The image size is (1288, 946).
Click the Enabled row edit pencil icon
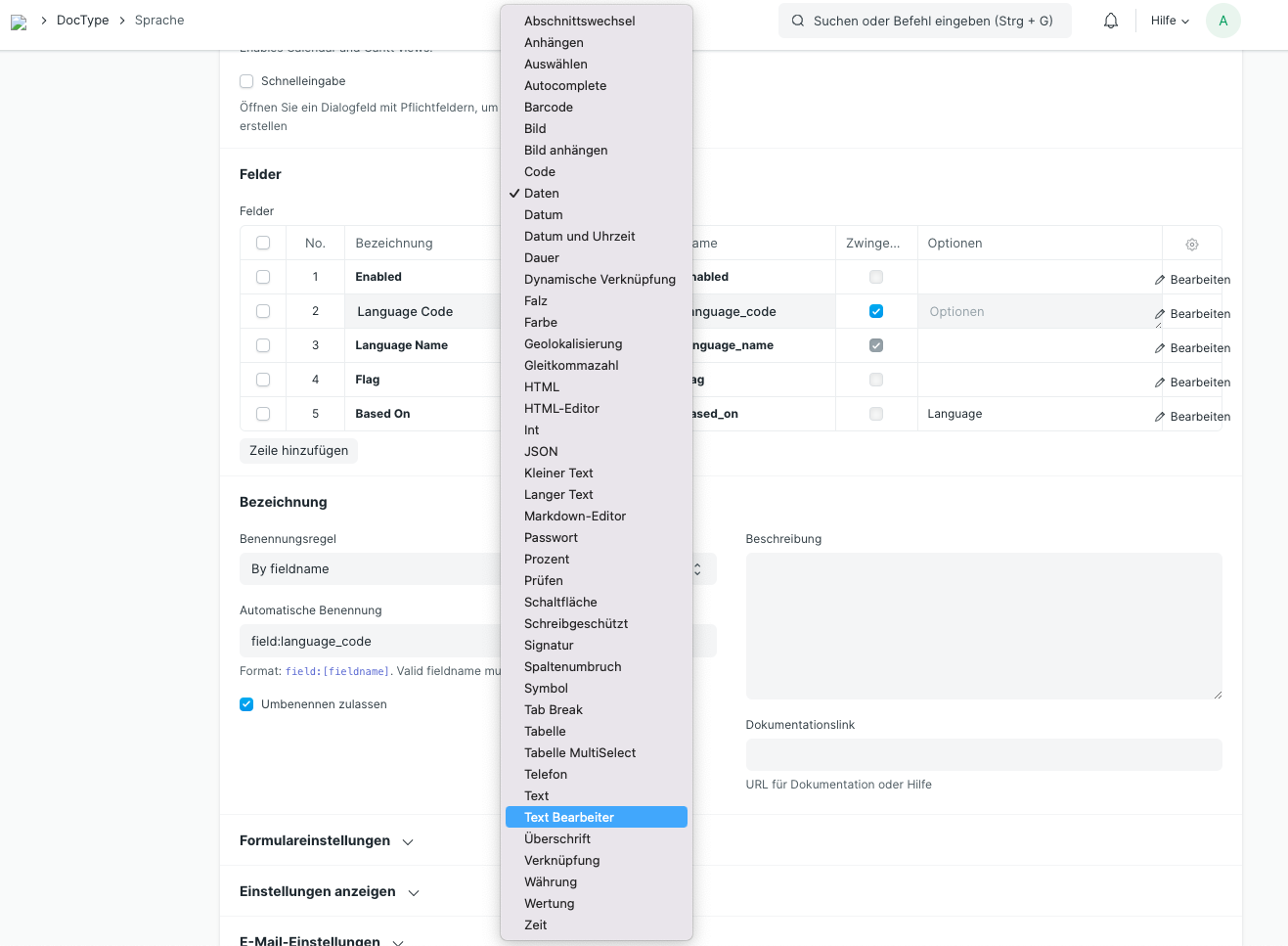coord(1160,280)
